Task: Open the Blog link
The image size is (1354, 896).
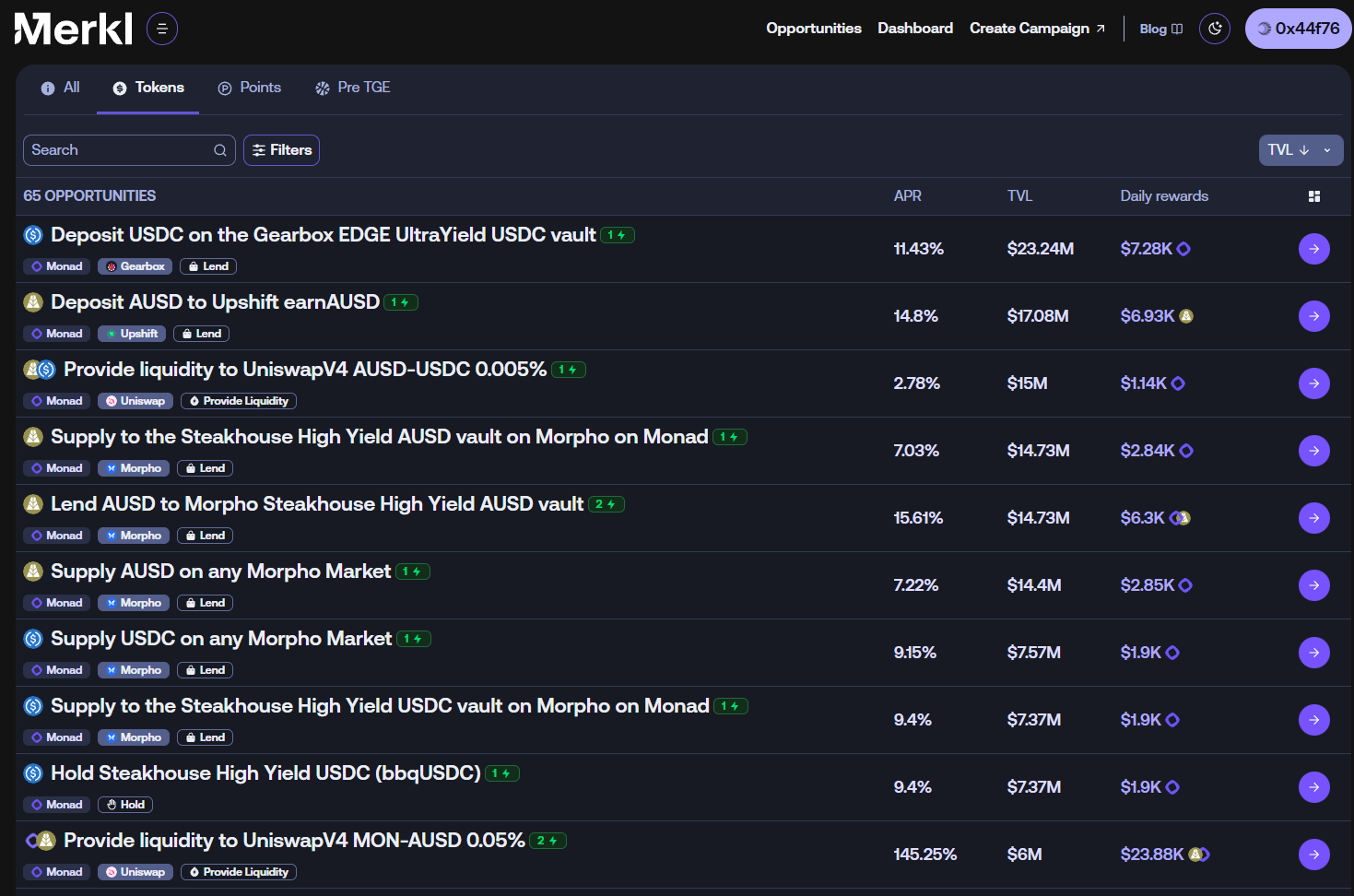Action: pos(1160,29)
